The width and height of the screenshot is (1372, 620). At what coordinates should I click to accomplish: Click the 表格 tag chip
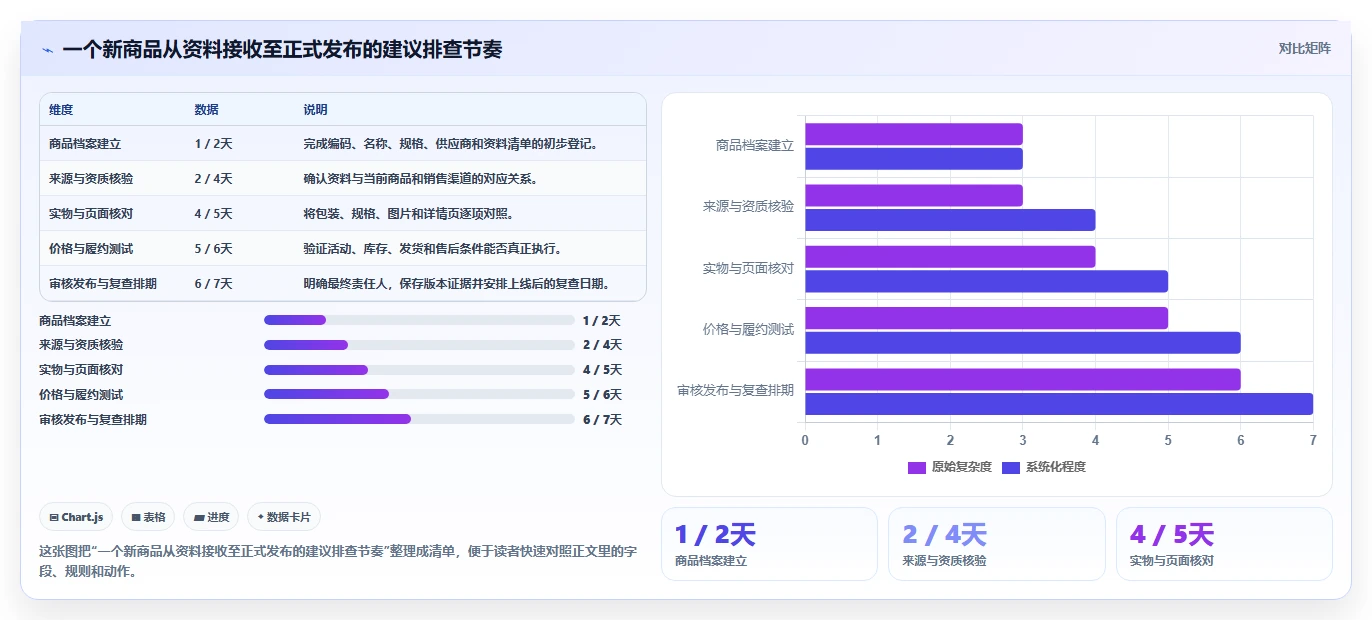[x=148, y=517]
